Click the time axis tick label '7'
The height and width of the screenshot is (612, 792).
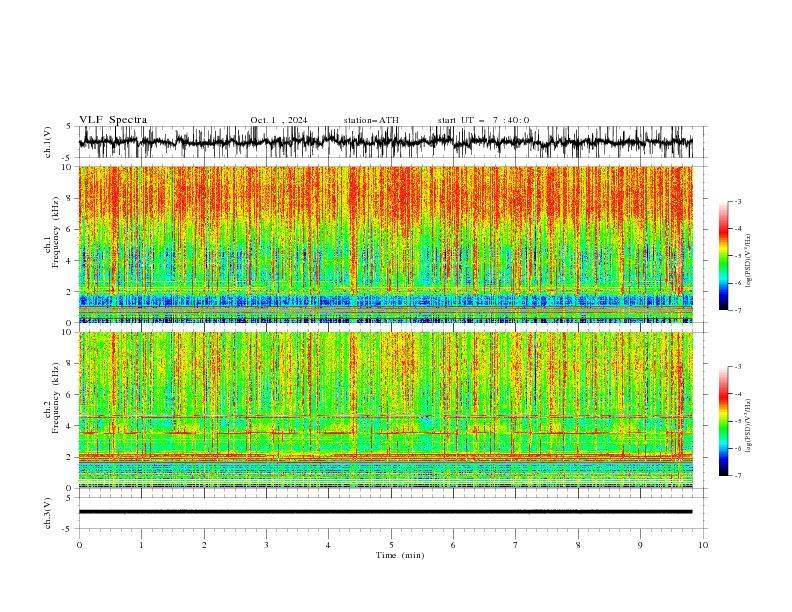[x=516, y=545]
